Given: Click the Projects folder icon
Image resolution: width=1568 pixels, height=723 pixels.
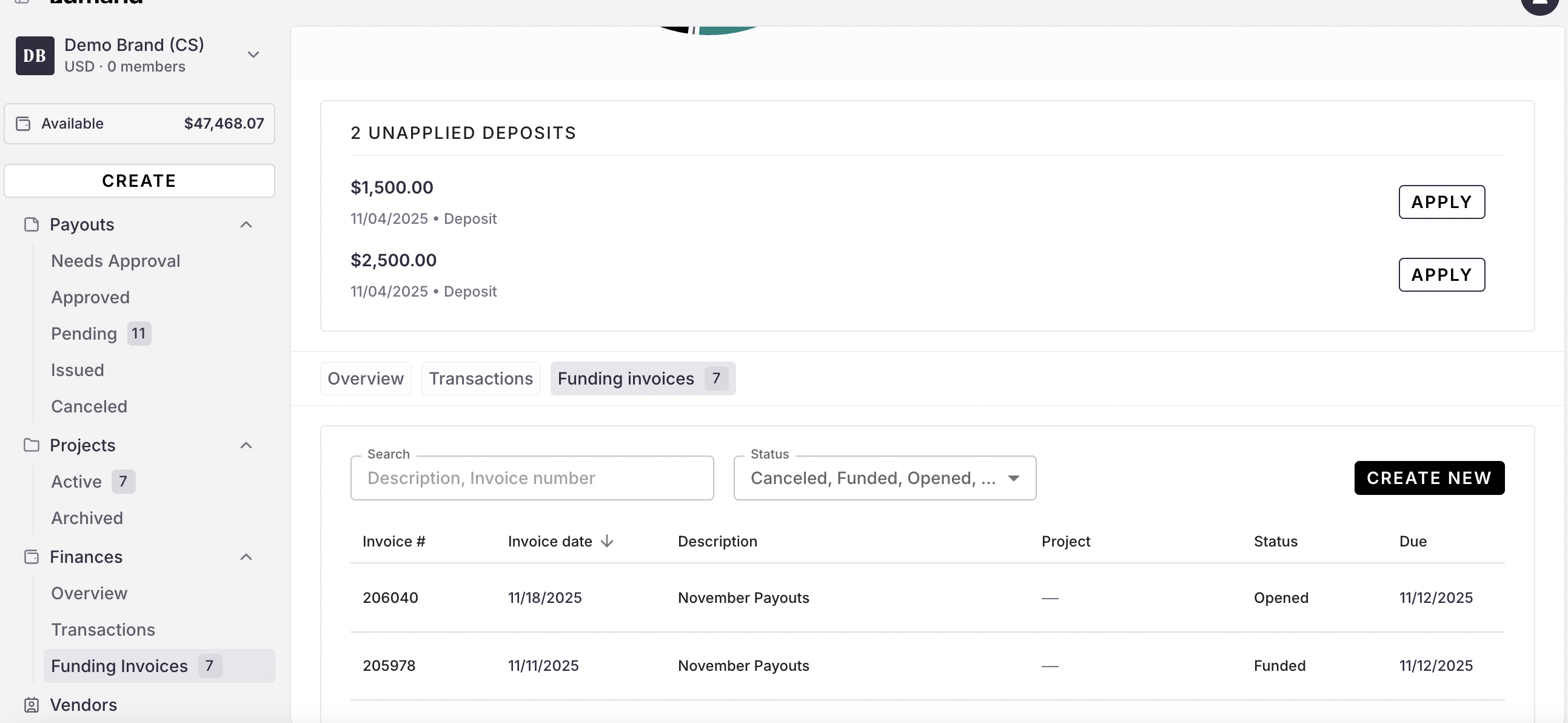Looking at the screenshot, I should pyautogui.click(x=31, y=445).
